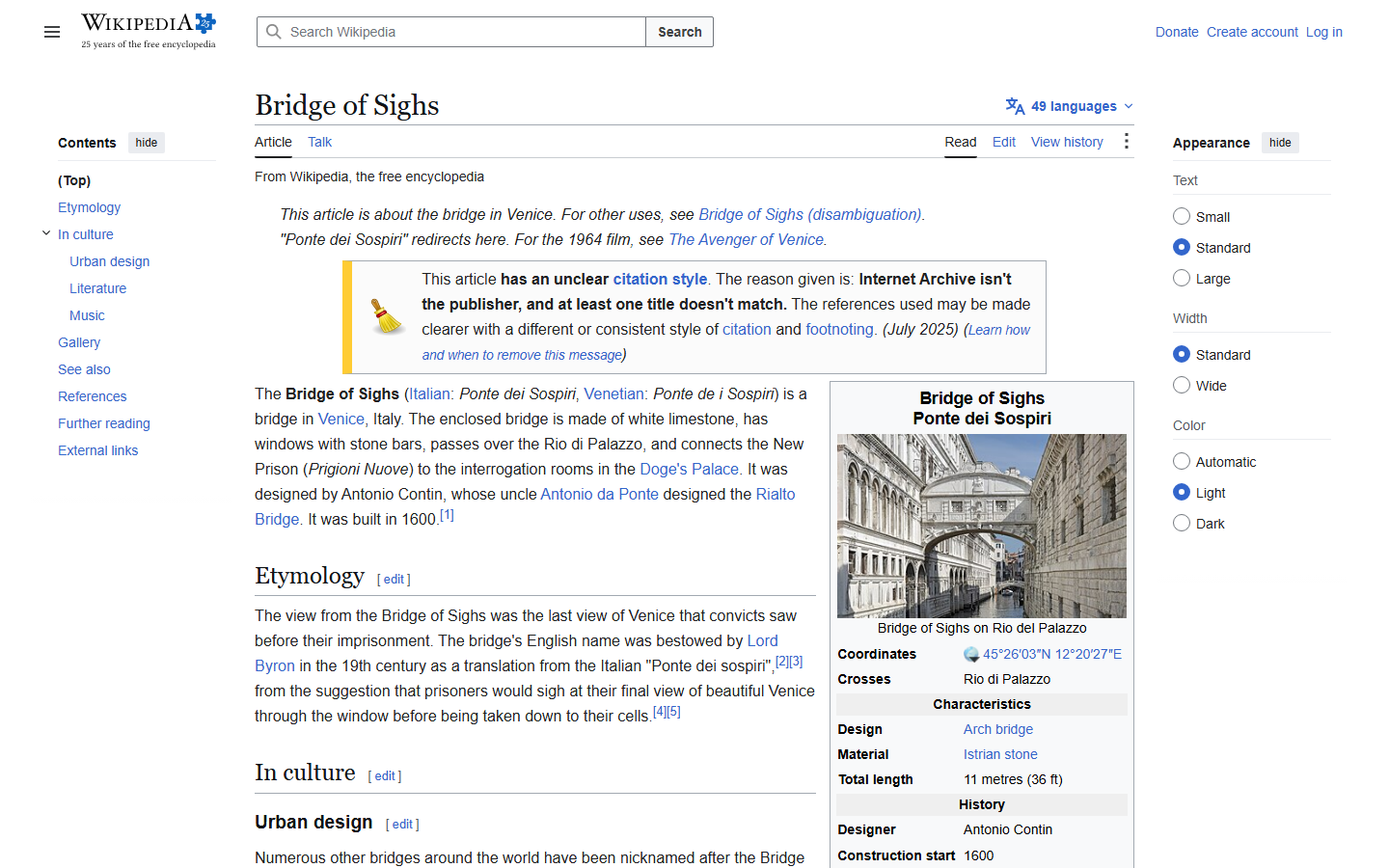Select Dark color mode
The image size is (1389, 868).
(x=1182, y=523)
